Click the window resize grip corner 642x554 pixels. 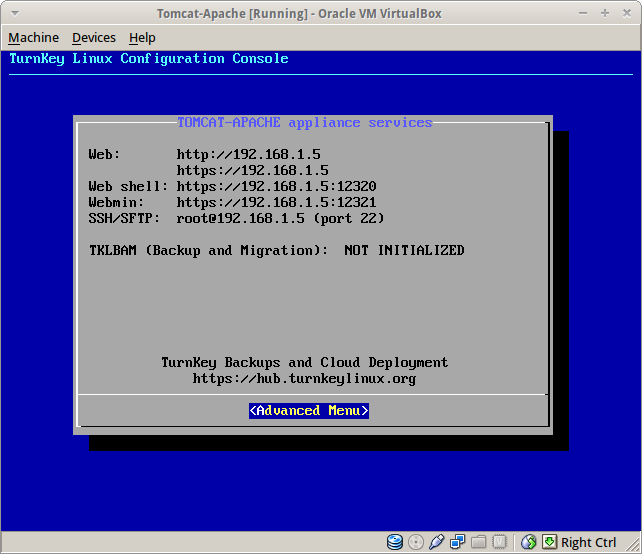point(632,544)
